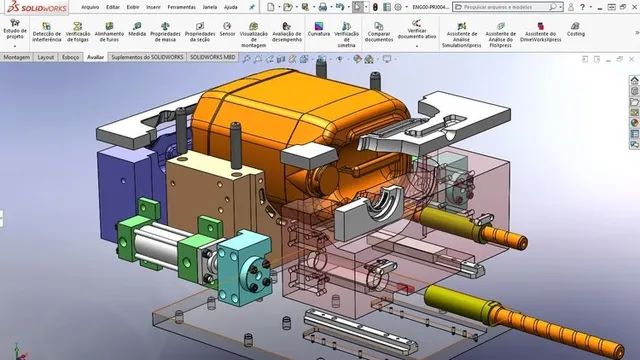Open the Costing tool
The image size is (640, 360).
click(576, 29)
